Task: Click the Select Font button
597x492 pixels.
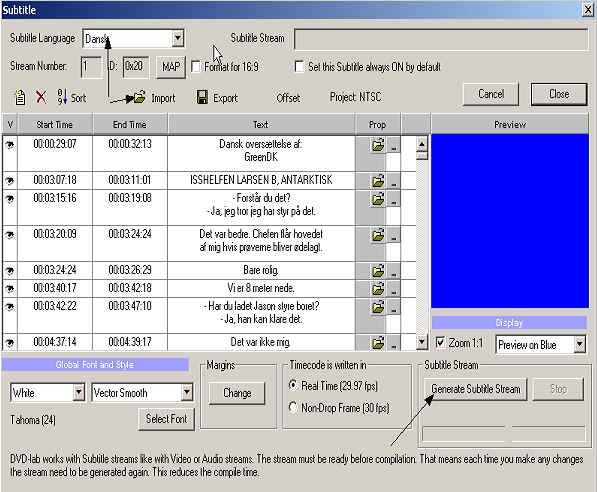Action: (166, 419)
